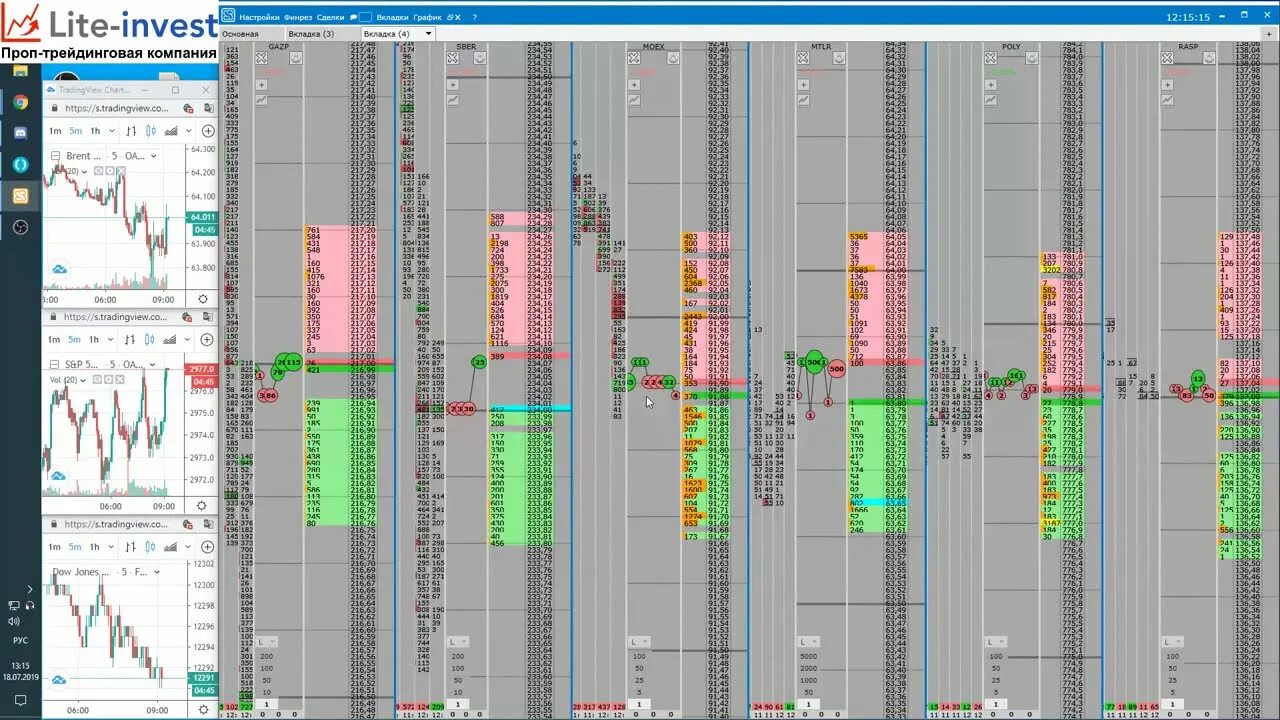Screen dimensions: 1280x720
Task: Open Вкладки menu
Action: pos(393,17)
